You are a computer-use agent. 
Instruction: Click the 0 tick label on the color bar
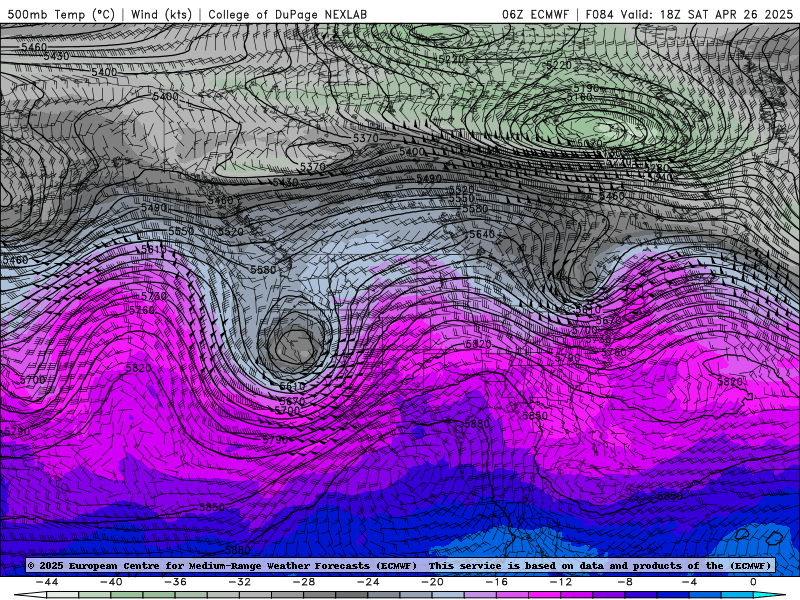754,582
